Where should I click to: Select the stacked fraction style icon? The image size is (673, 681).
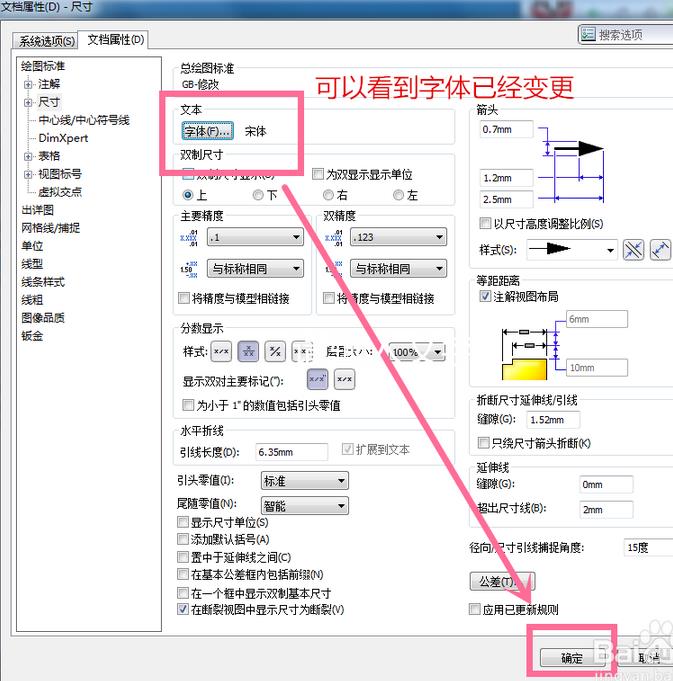248,351
